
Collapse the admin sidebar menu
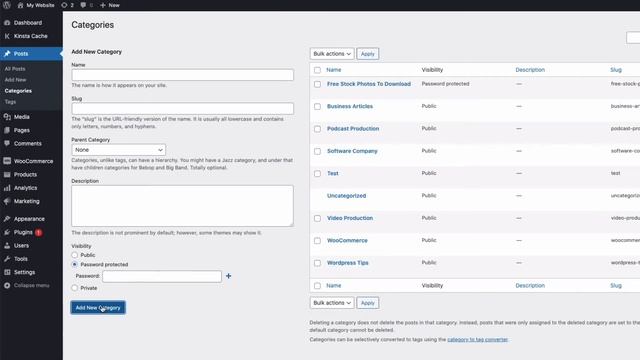[31, 285]
